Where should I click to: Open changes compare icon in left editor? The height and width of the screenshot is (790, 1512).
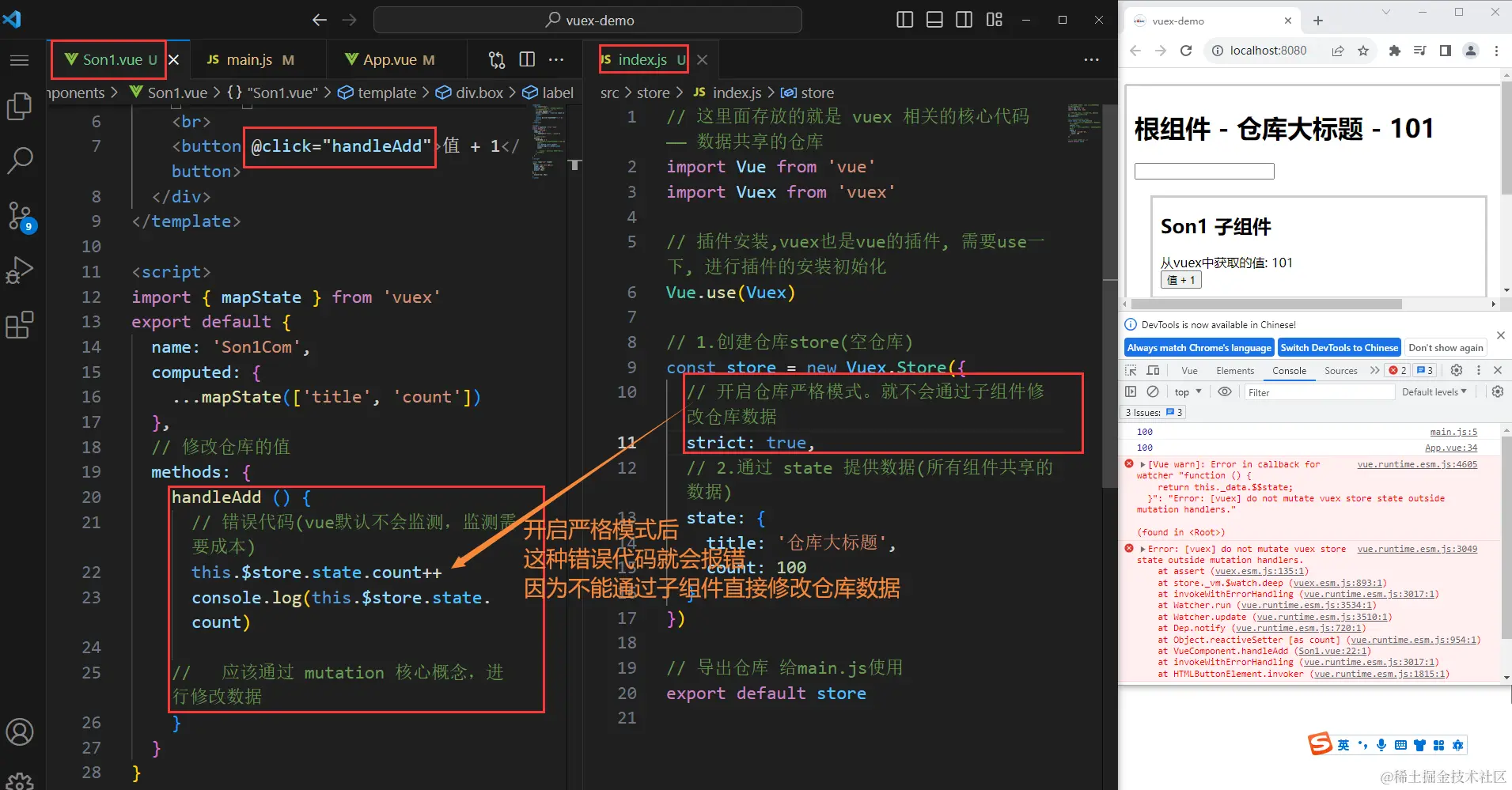coord(496,59)
